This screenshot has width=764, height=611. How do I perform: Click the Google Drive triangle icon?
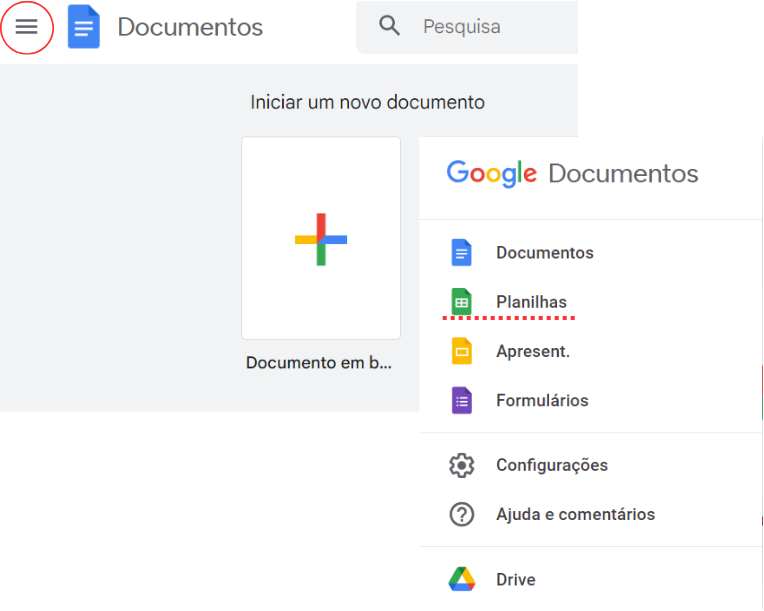pos(461,580)
